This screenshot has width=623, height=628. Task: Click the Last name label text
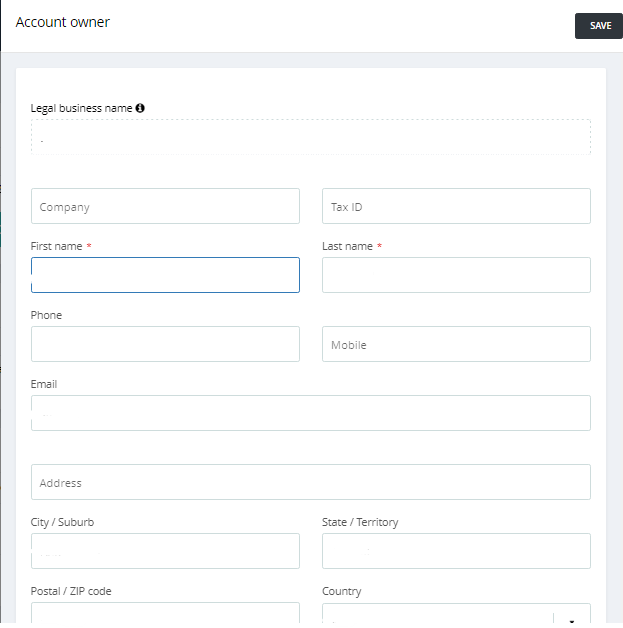pyautogui.click(x=347, y=246)
